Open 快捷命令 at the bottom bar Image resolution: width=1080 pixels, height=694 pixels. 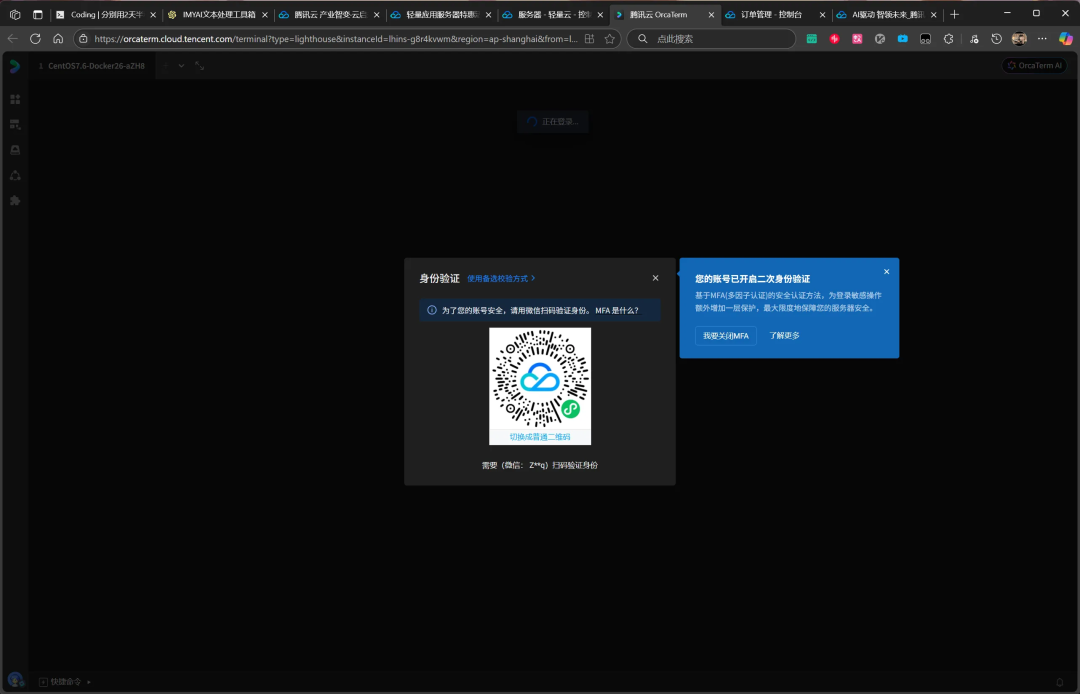click(65, 682)
